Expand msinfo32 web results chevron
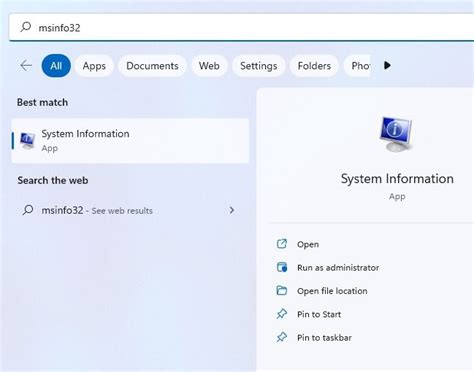Image resolution: width=474 pixels, height=372 pixels. click(x=232, y=210)
